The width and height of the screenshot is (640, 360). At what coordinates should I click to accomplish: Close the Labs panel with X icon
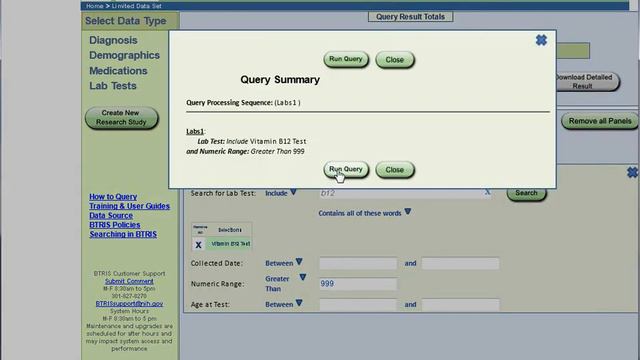pos(632,173)
